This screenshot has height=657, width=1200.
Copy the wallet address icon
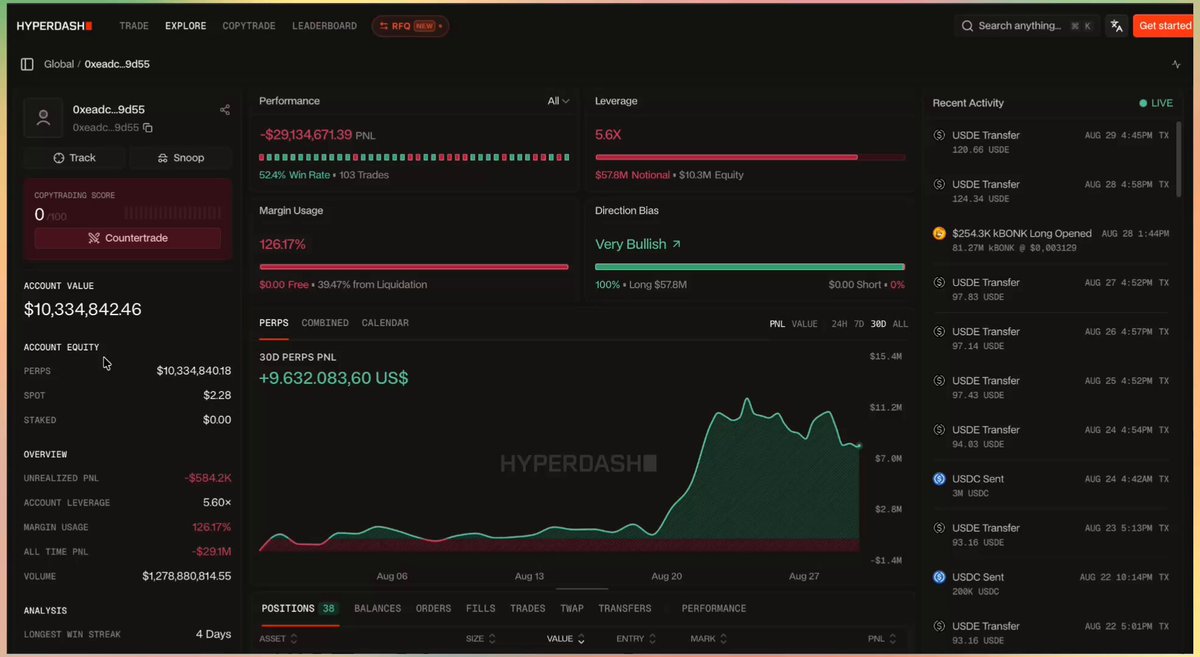tap(148, 128)
